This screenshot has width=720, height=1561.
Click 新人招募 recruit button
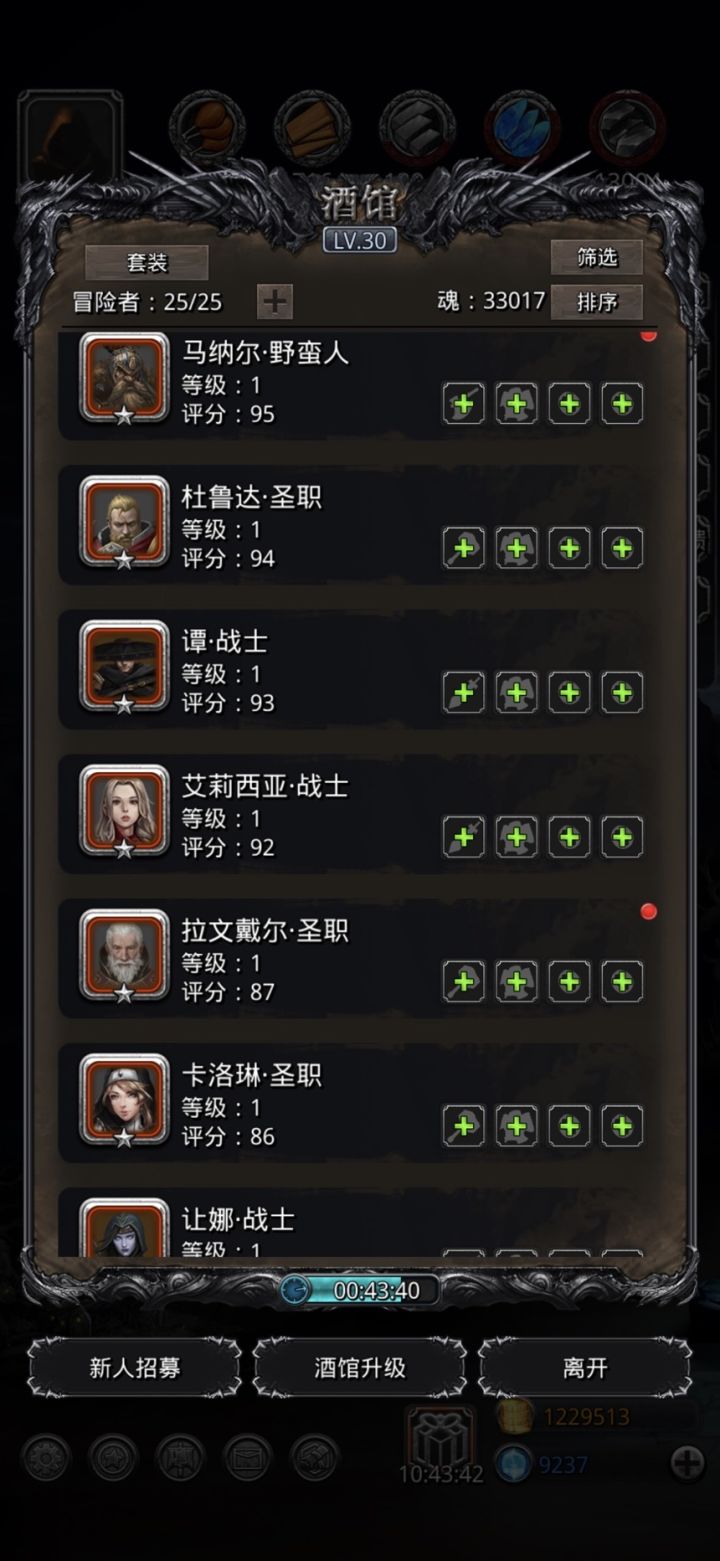pos(135,1368)
